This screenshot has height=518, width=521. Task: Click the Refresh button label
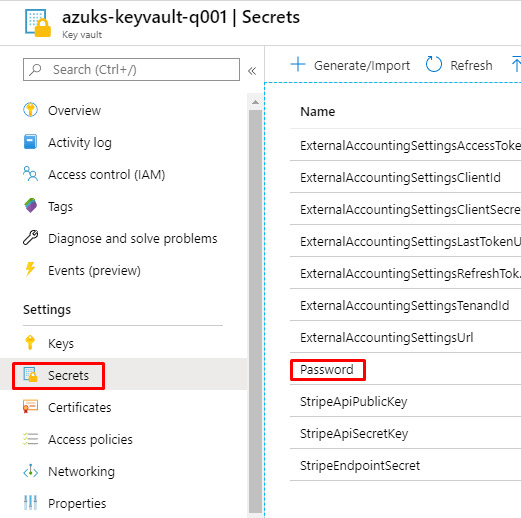[471, 65]
